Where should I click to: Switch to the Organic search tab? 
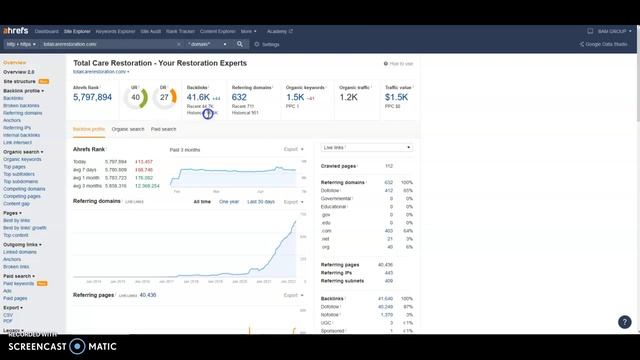click(128, 129)
